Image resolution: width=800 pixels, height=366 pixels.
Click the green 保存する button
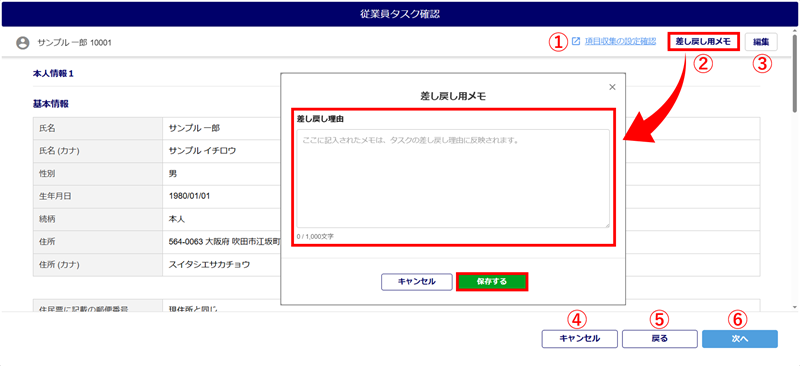492,282
